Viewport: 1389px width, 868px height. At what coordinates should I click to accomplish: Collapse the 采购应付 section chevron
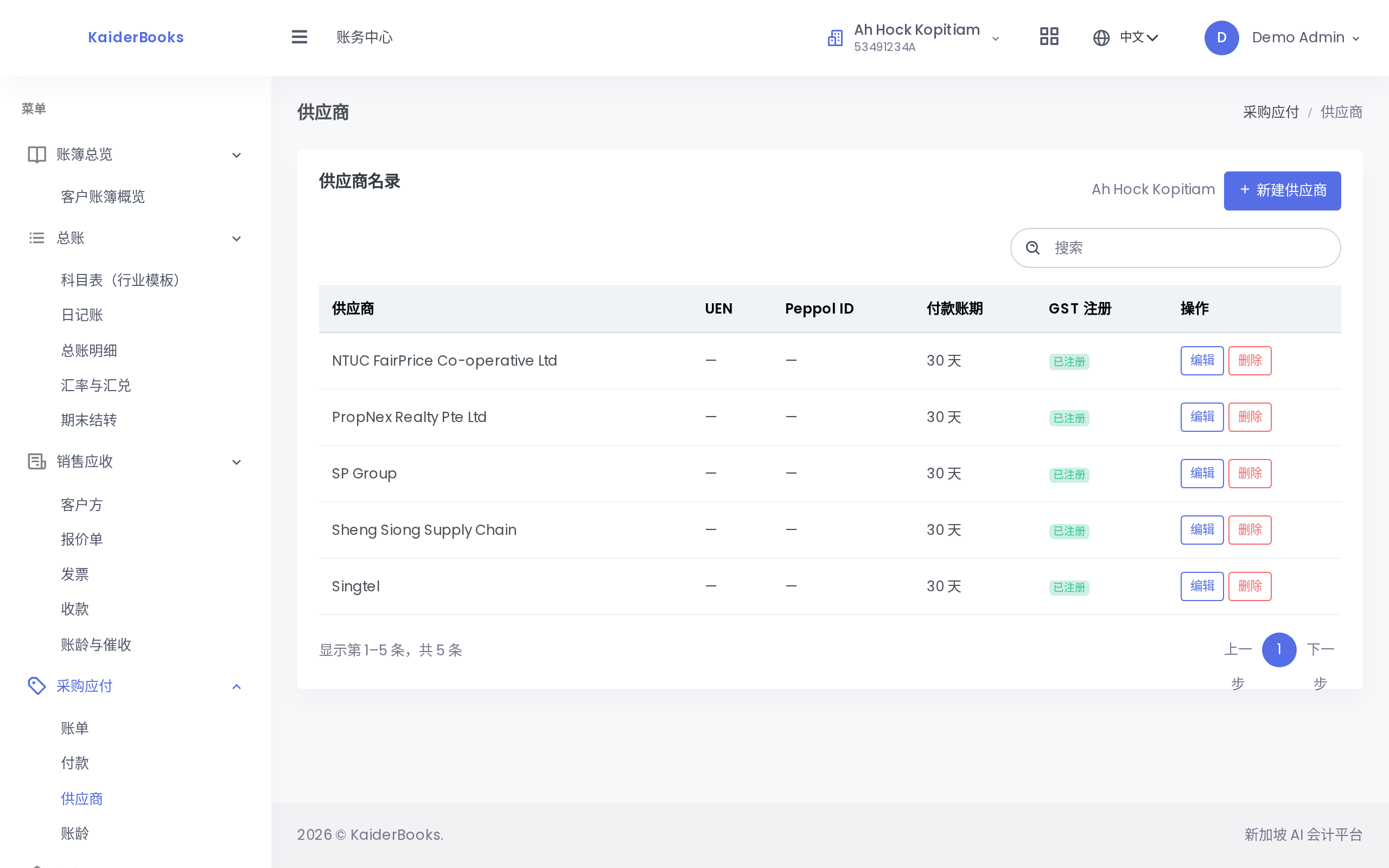237,687
